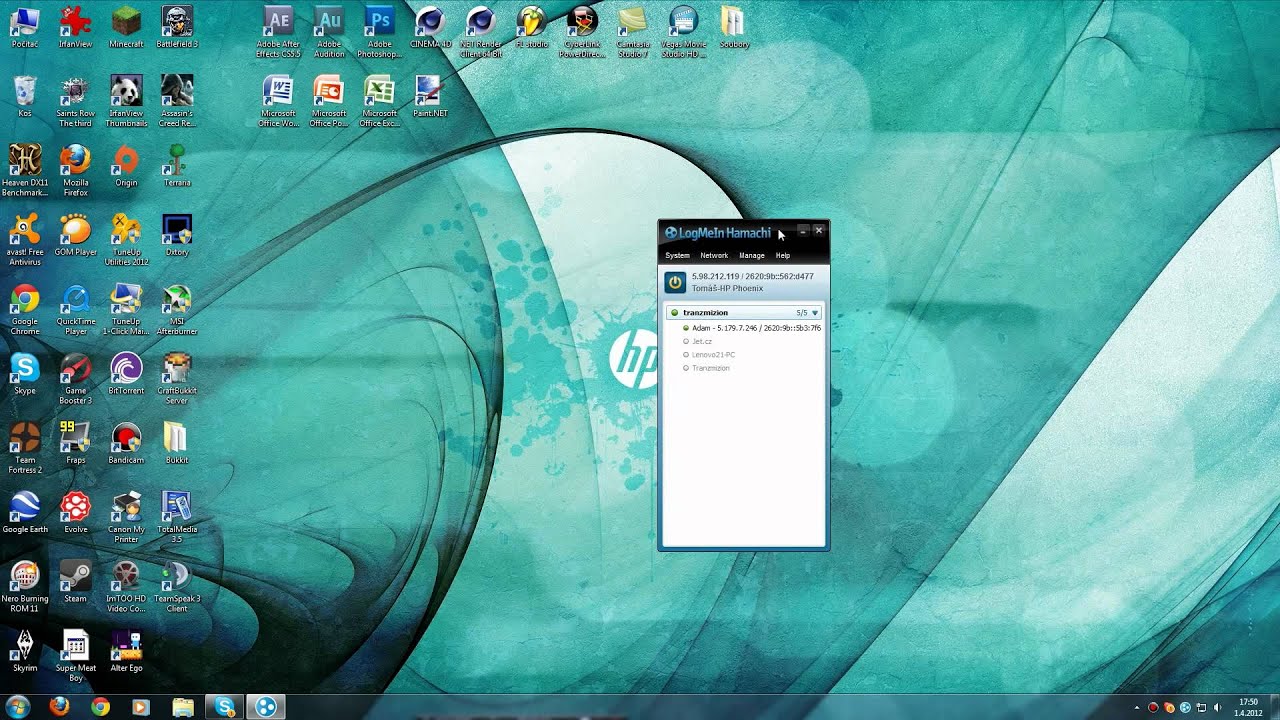Click the Hamachi power button
The image size is (1280, 720).
coord(675,283)
